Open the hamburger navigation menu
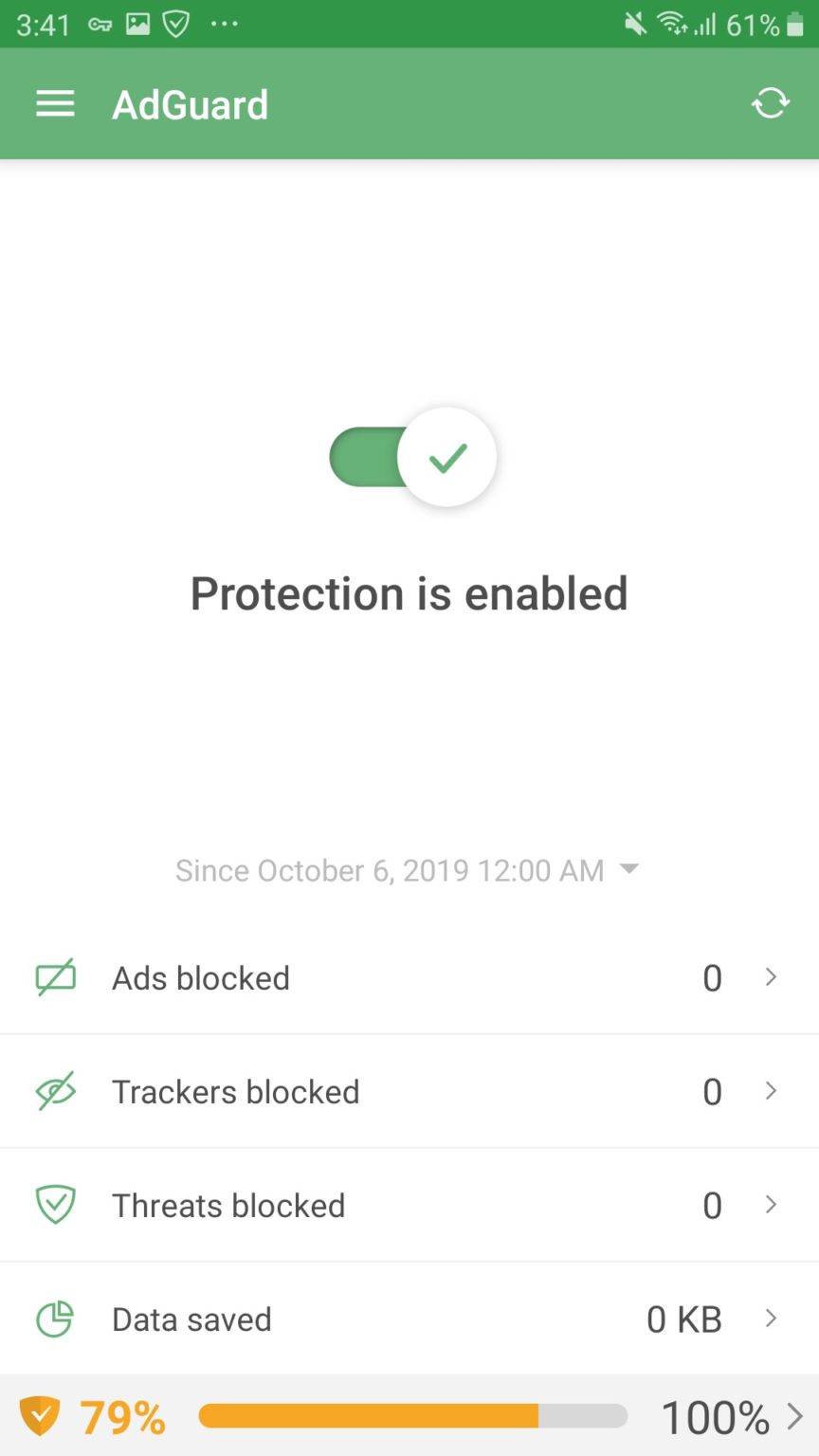The image size is (819, 1456). 55,104
